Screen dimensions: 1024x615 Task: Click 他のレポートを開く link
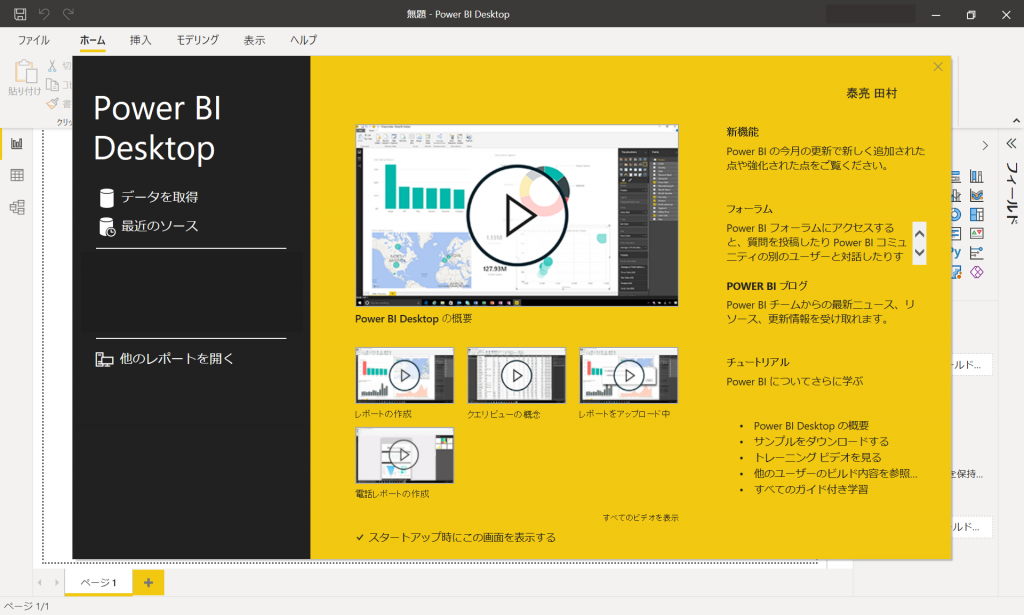tap(176, 358)
